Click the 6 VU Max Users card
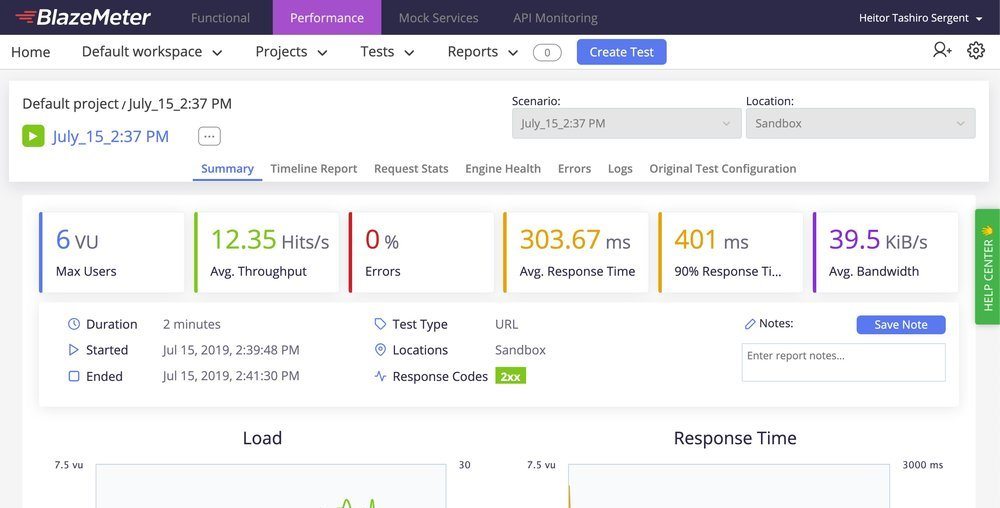The image size is (1000, 508). pyautogui.click(x=112, y=252)
